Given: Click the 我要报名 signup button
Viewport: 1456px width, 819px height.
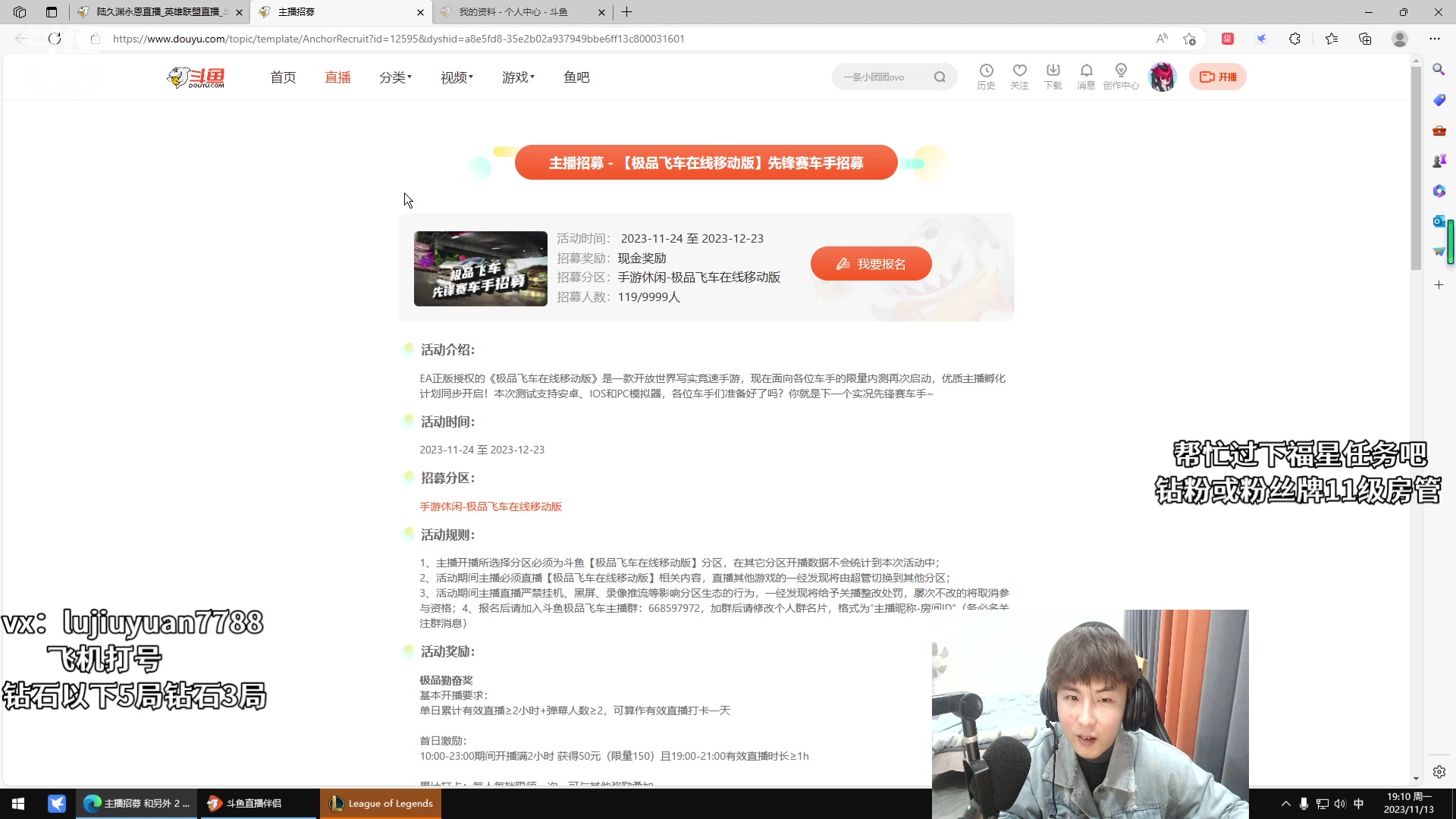Looking at the screenshot, I should coord(871,264).
